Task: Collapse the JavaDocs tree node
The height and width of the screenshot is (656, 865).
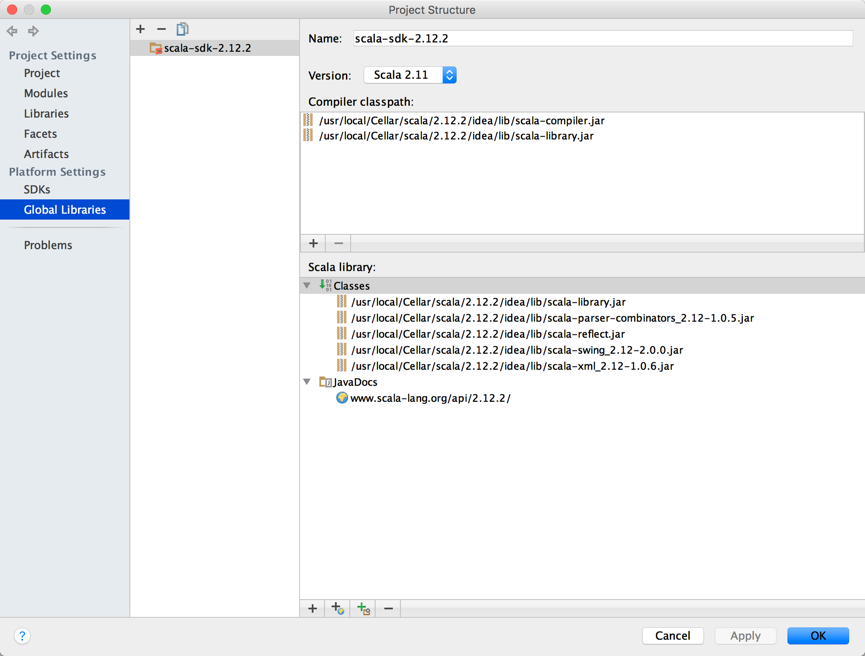Action: click(x=307, y=382)
